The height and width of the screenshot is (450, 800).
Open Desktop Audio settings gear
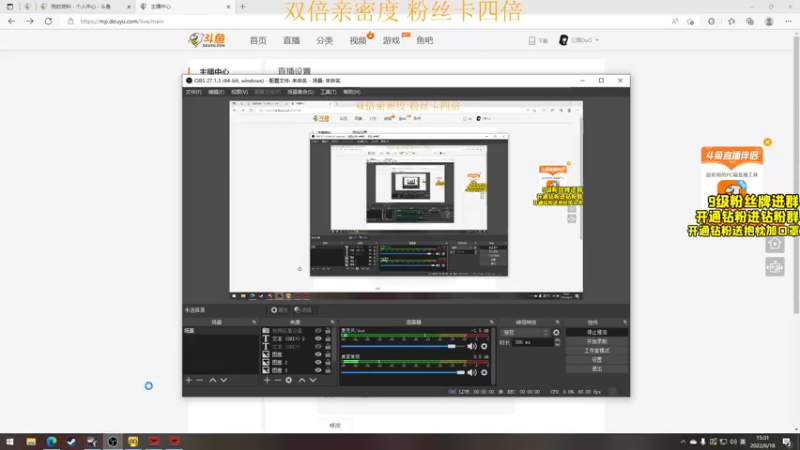(x=484, y=372)
